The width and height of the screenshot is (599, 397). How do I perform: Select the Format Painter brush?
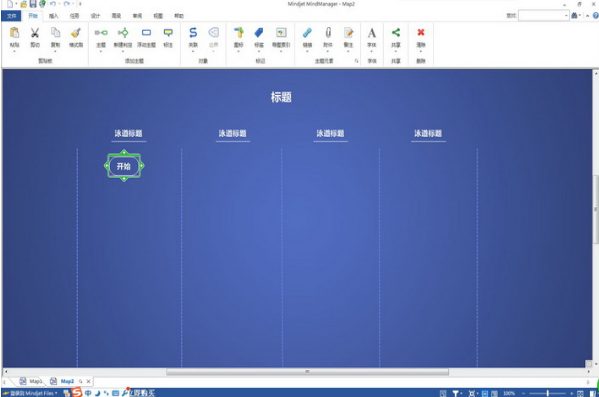[76, 33]
